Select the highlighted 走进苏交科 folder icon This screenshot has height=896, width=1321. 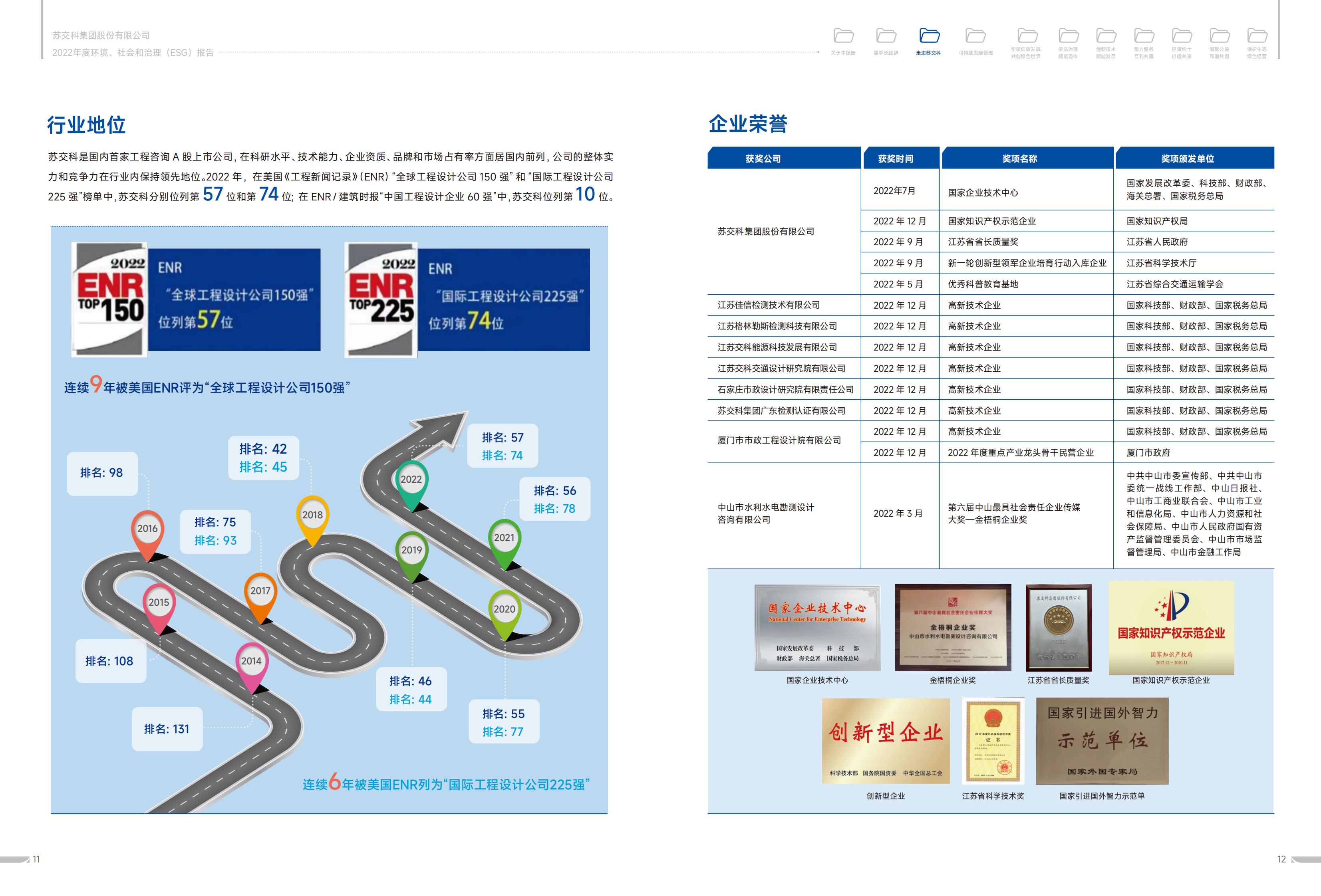(x=930, y=36)
